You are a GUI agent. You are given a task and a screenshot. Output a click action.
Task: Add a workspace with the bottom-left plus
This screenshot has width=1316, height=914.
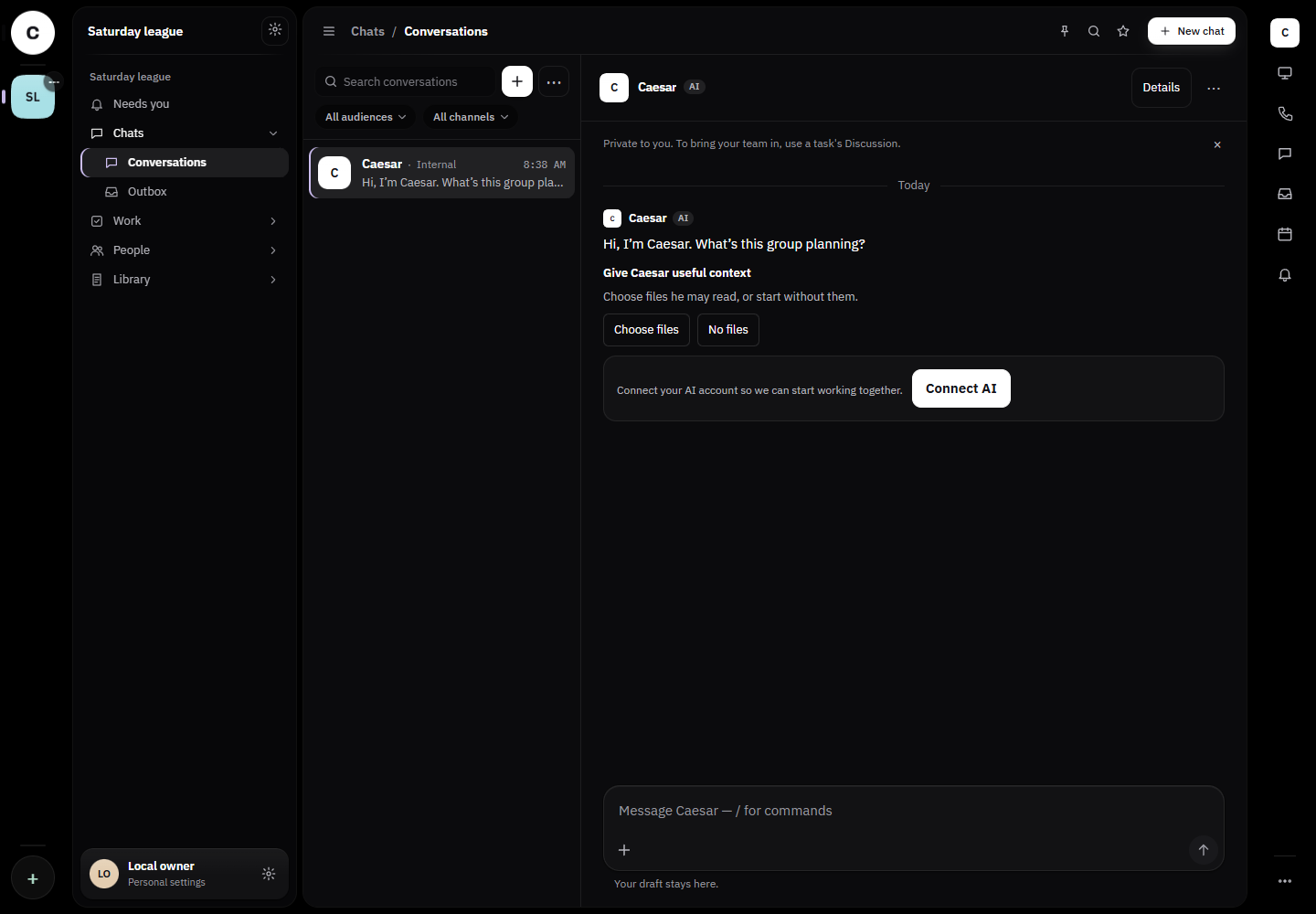[x=33, y=878]
